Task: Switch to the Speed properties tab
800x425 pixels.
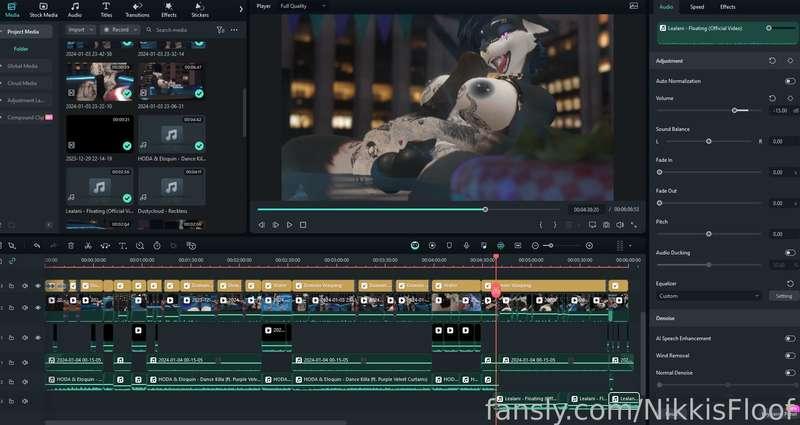Action: 697,7
